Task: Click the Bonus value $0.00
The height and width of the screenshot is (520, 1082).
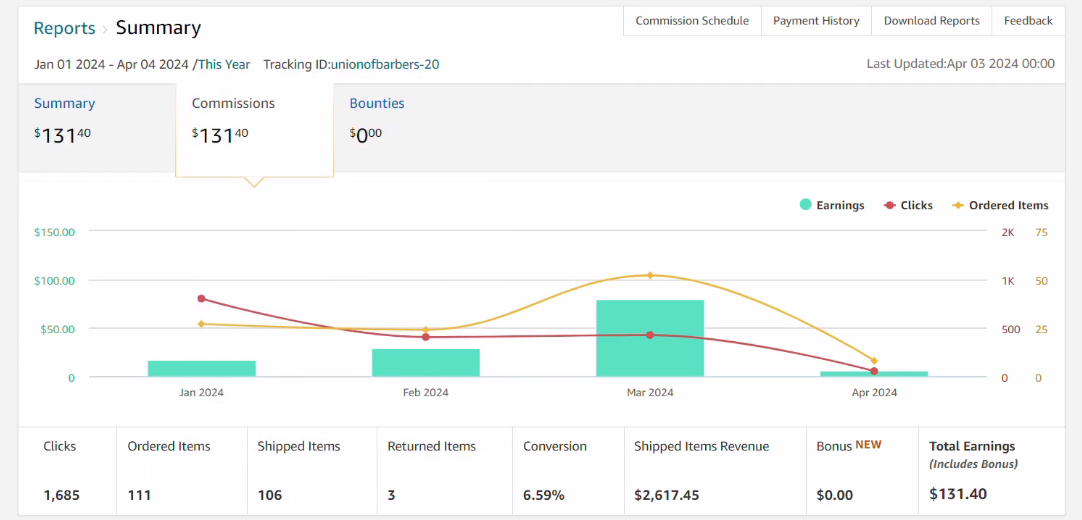Action: pyautogui.click(x=835, y=495)
